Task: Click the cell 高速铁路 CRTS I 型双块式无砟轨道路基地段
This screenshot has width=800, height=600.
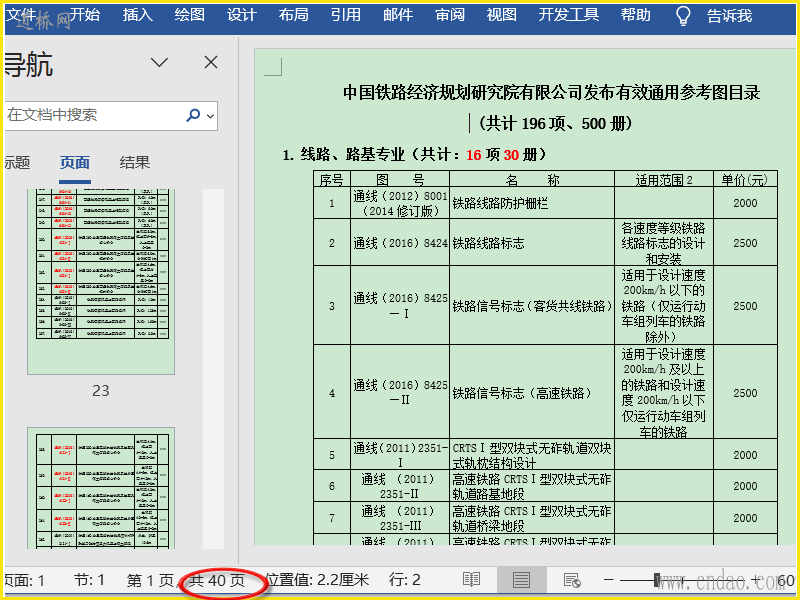Action: coord(532,486)
